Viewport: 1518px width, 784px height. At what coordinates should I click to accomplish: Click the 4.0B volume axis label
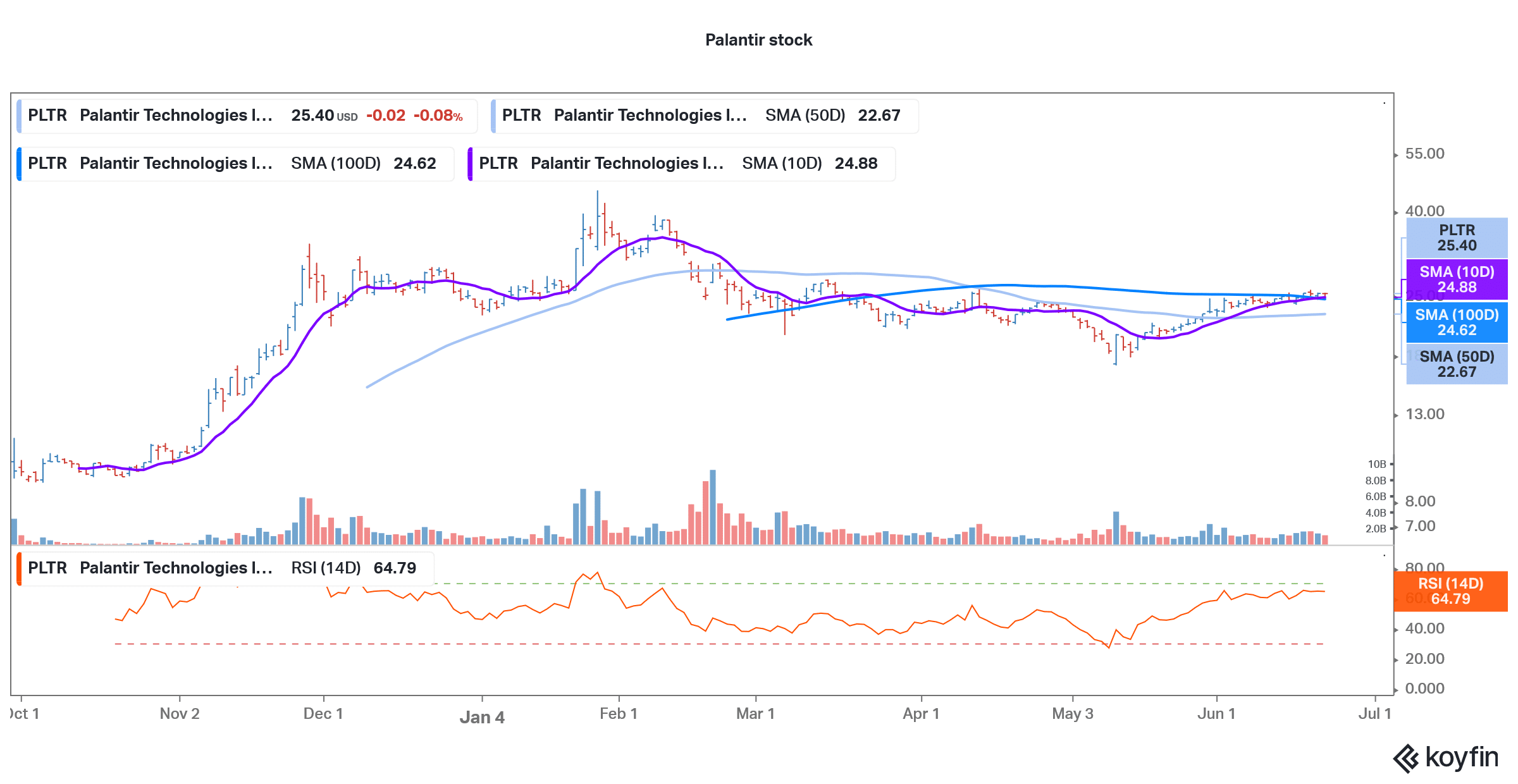click(x=1375, y=513)
